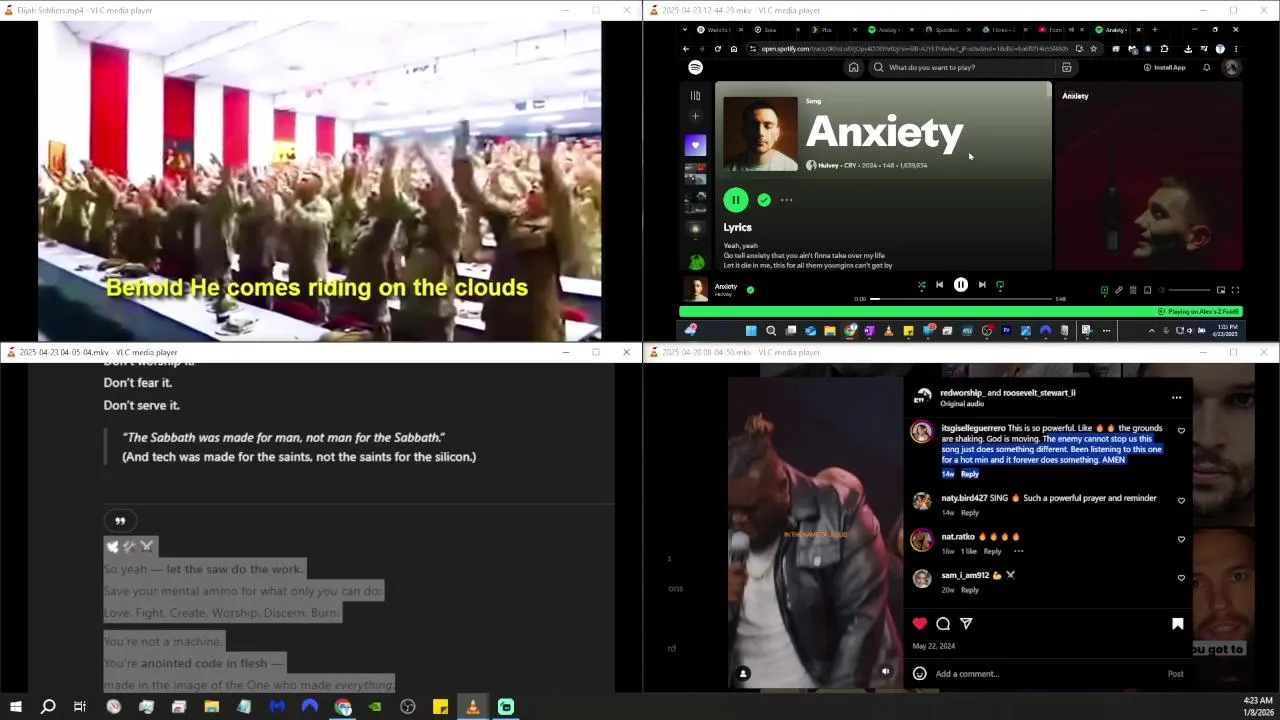Viewport: 1280px width, 720px height.
Task: Open the emoji picker beside Add a comment
Action: point(919,674)
